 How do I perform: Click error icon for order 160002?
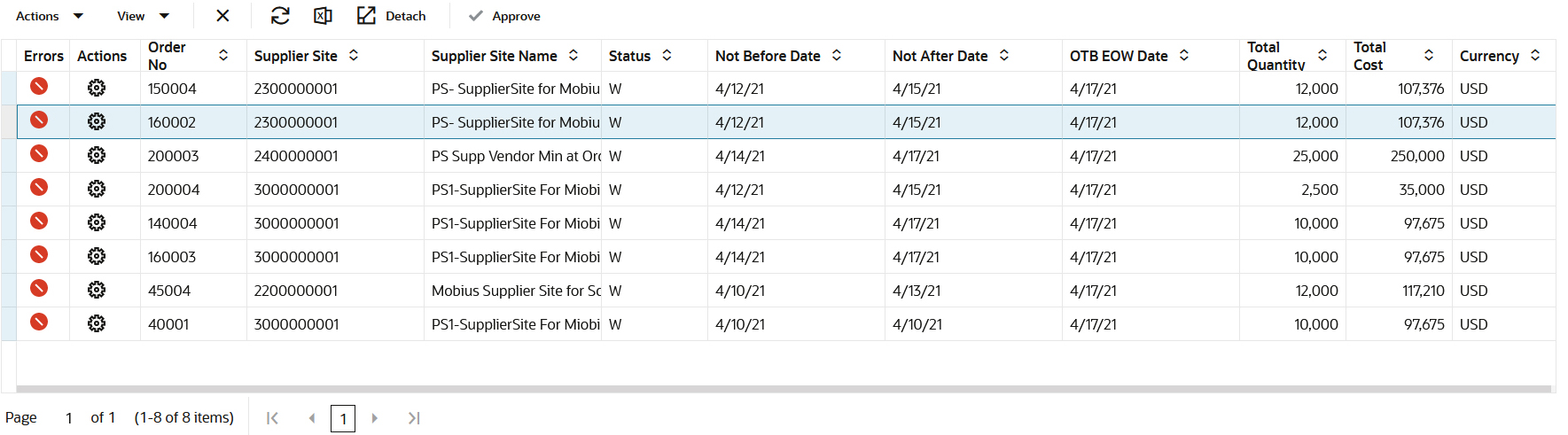(x=39, y=120)
